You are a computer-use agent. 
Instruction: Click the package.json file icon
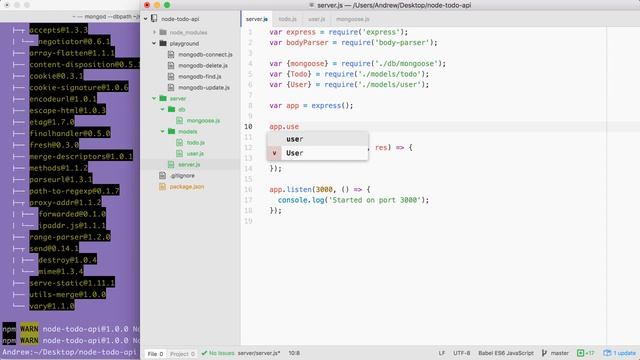pos(162,187)
